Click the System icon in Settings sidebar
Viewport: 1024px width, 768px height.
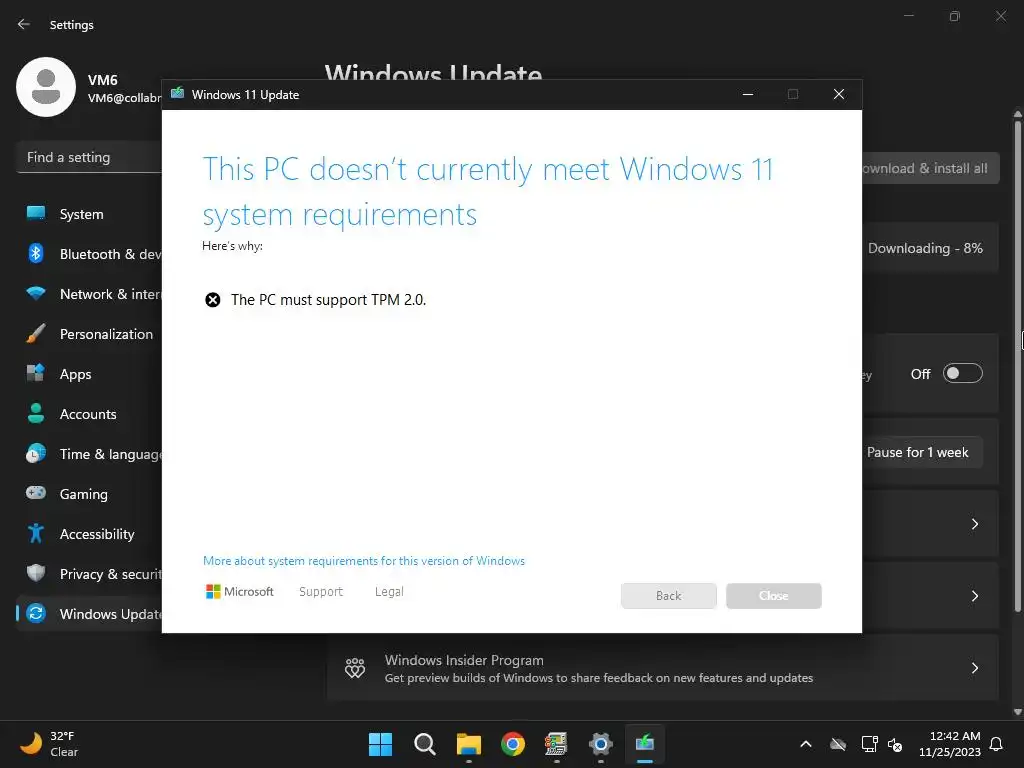coord(36,214)
